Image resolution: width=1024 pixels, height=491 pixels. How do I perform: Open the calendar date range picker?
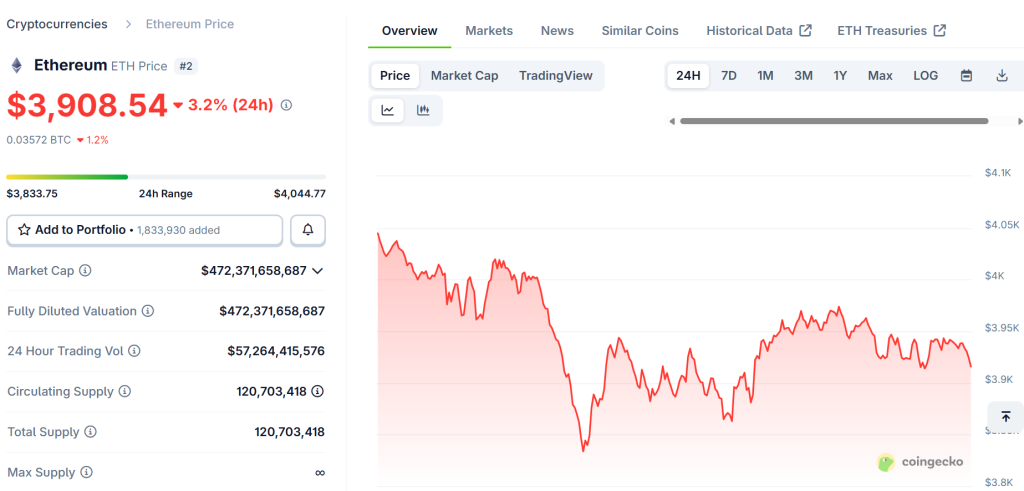click(967, 76)
